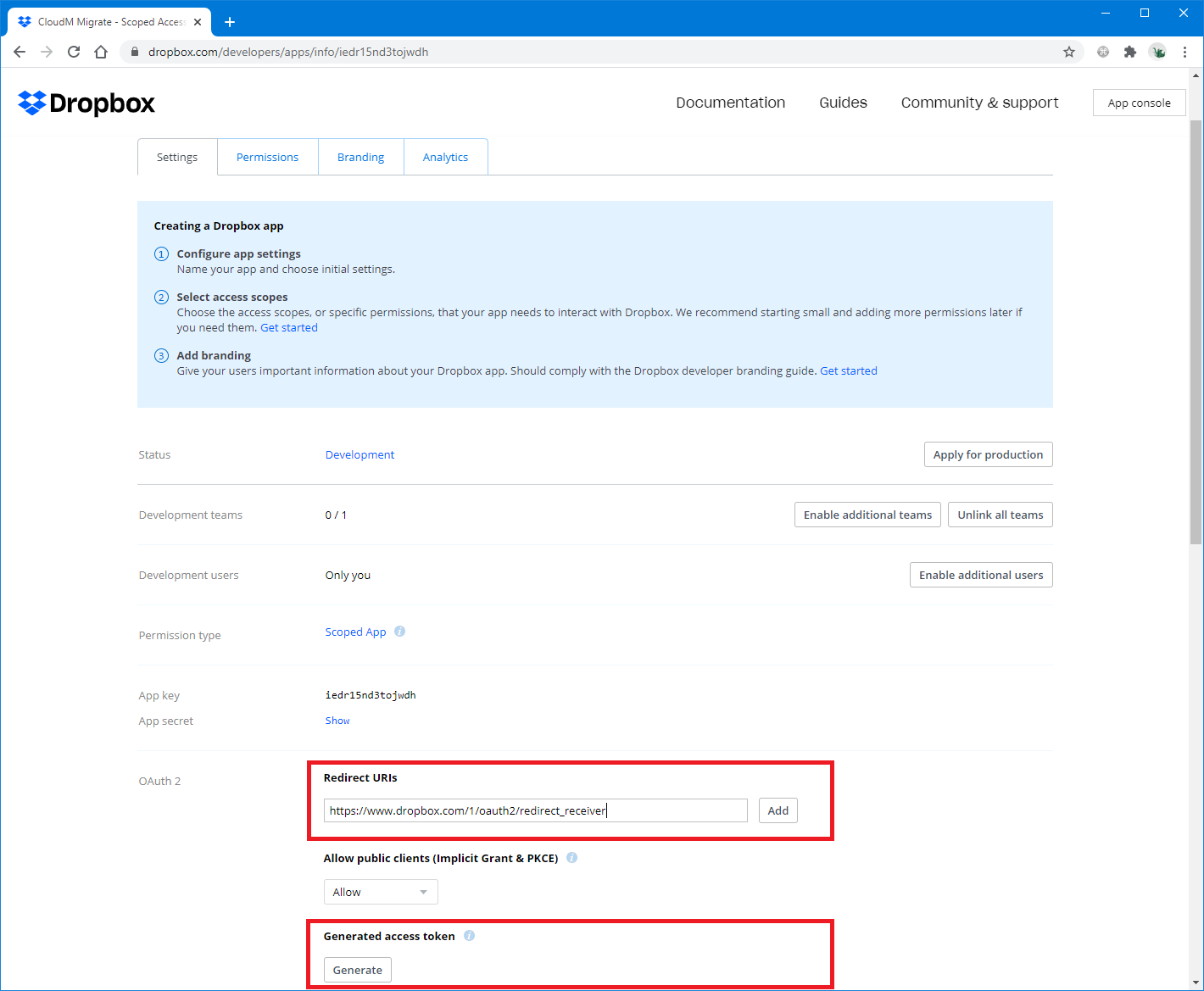Click Enable additional users
Image resolution: width=1204 pixels, height=991 pixels.
(x=981, y=575)
